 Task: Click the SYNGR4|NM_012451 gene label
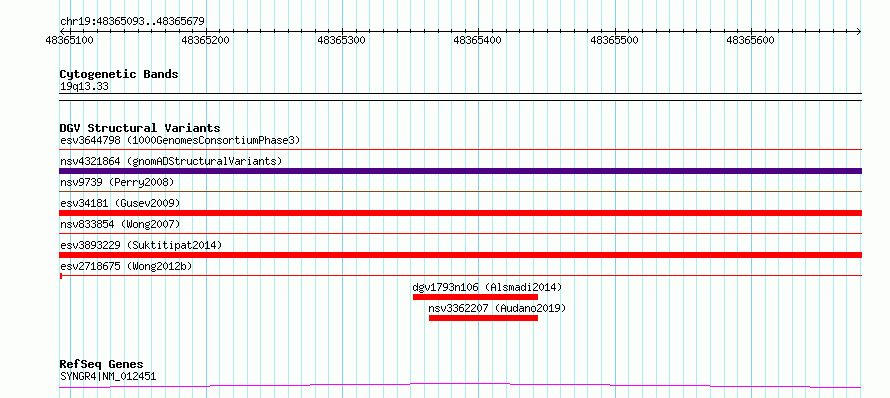[108, 376]
